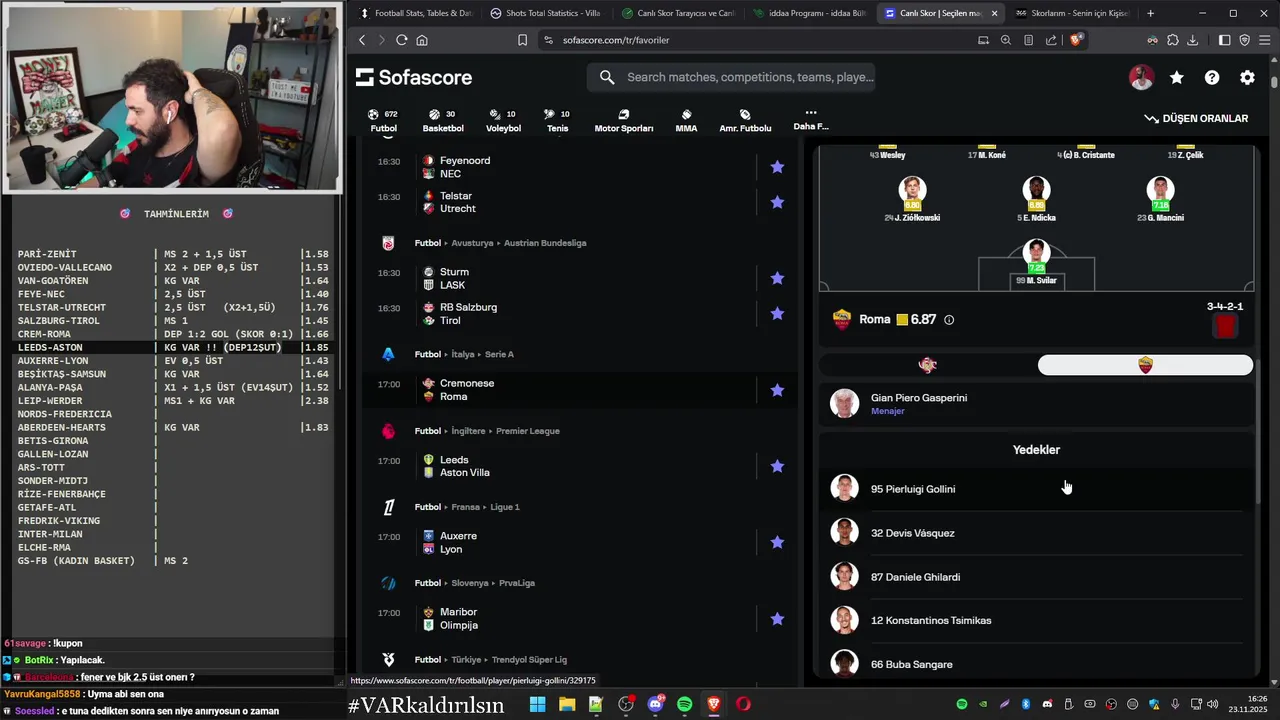Screen dimensions: 1280x720
Task: Open the Windows Start menu
Action: [537, 704]
